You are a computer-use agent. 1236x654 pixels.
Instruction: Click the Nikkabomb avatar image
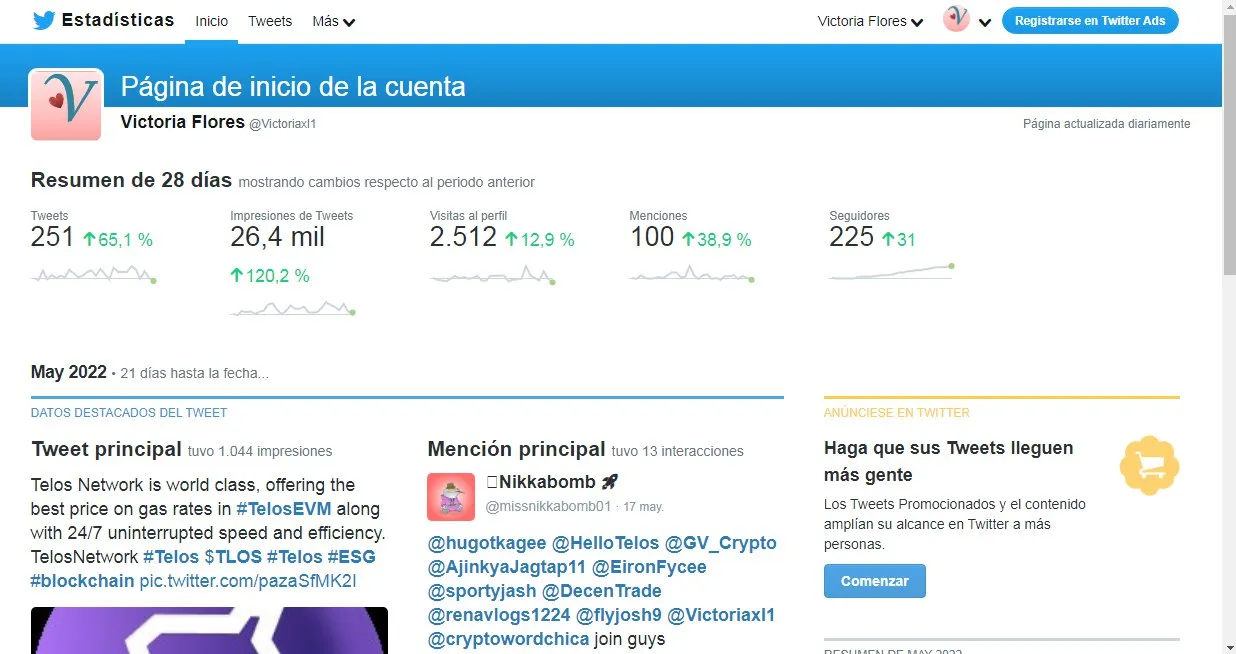451,496
